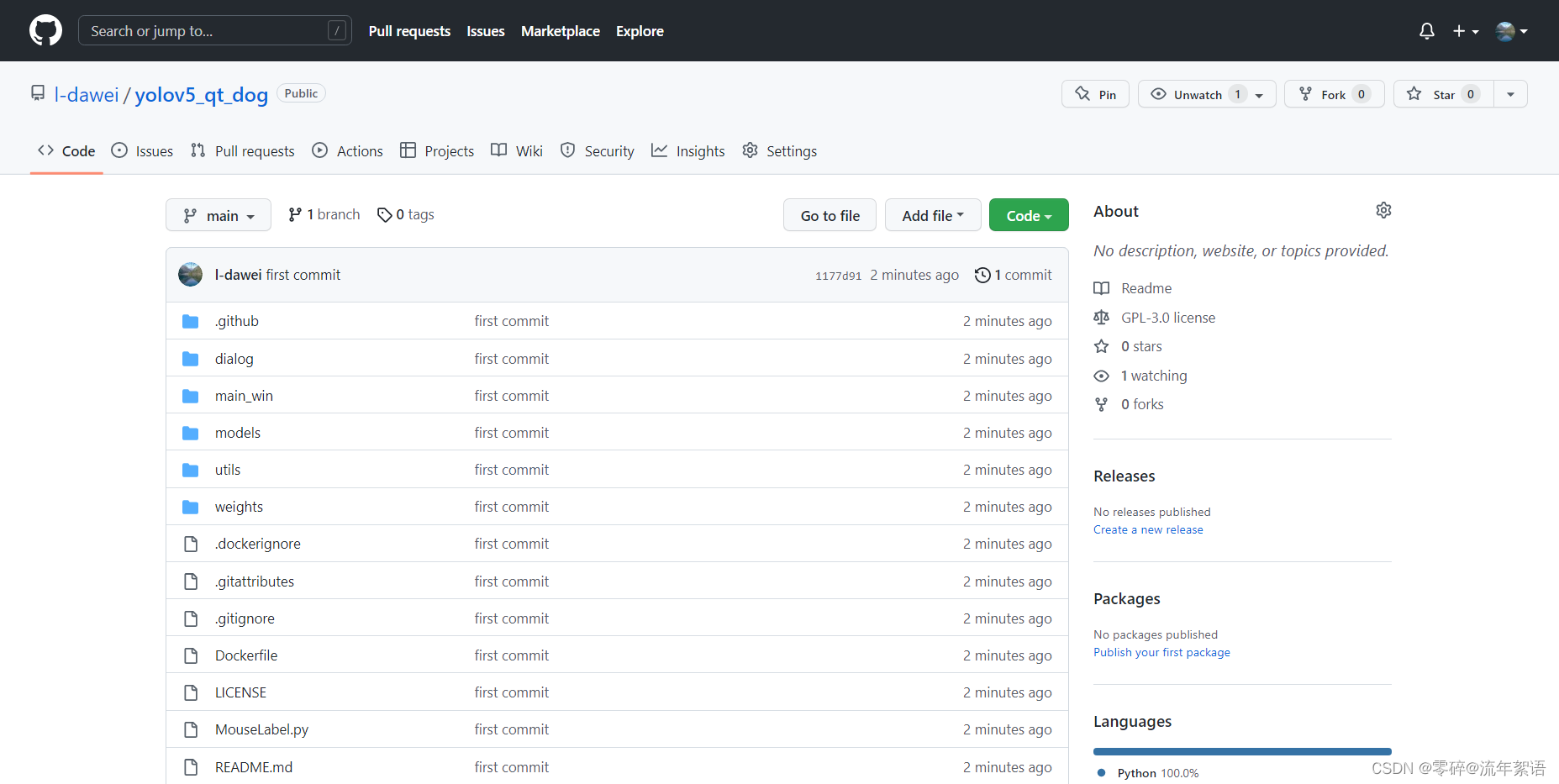Open Marketplace in top navigation

(x=561, y=31)
